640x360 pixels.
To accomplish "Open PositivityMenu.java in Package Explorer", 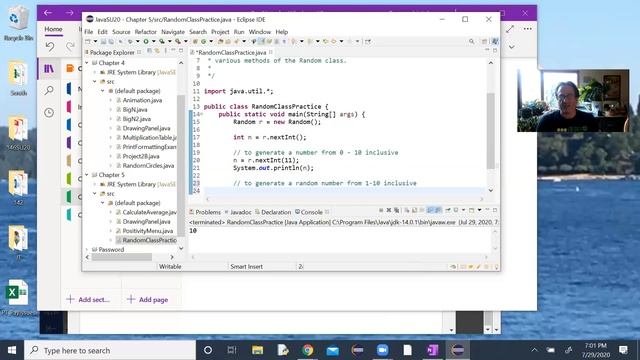I will coord(147,231).
